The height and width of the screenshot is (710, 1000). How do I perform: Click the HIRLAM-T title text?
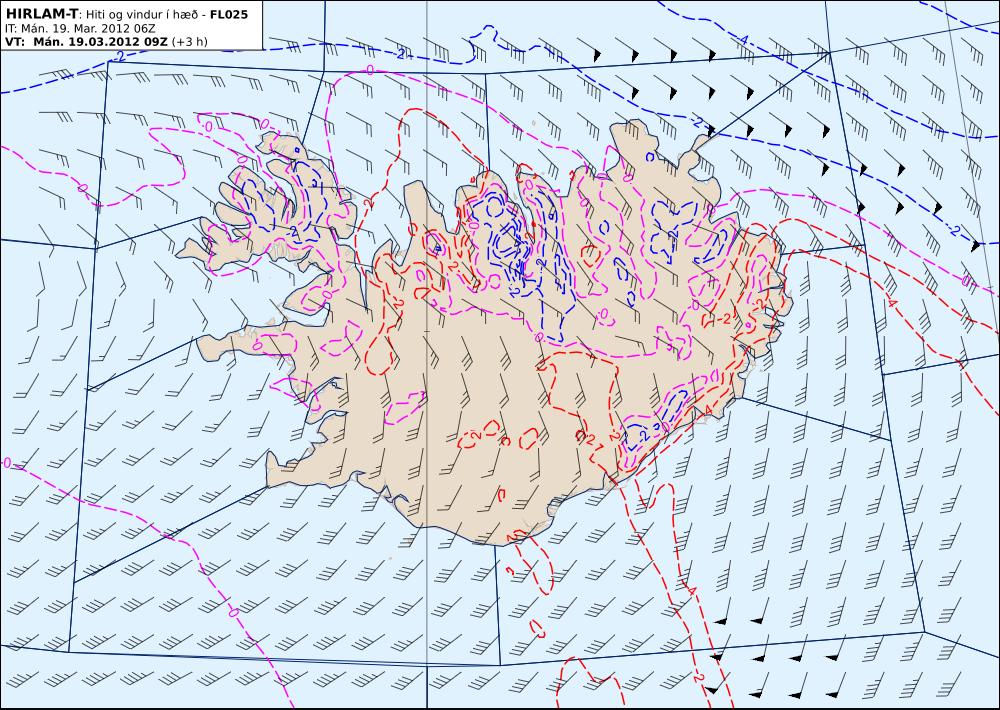pyautogui.click(x=41, y=14)
